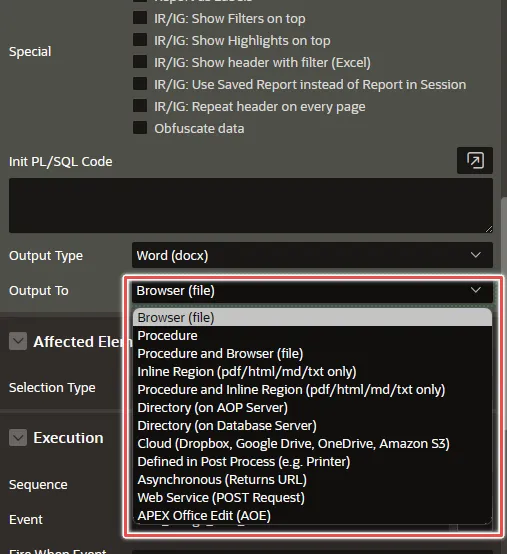Enable IR/IG: Show Filters on top
Image resolution: width=507 pixels, height=554 pixels.
(140, 18)
